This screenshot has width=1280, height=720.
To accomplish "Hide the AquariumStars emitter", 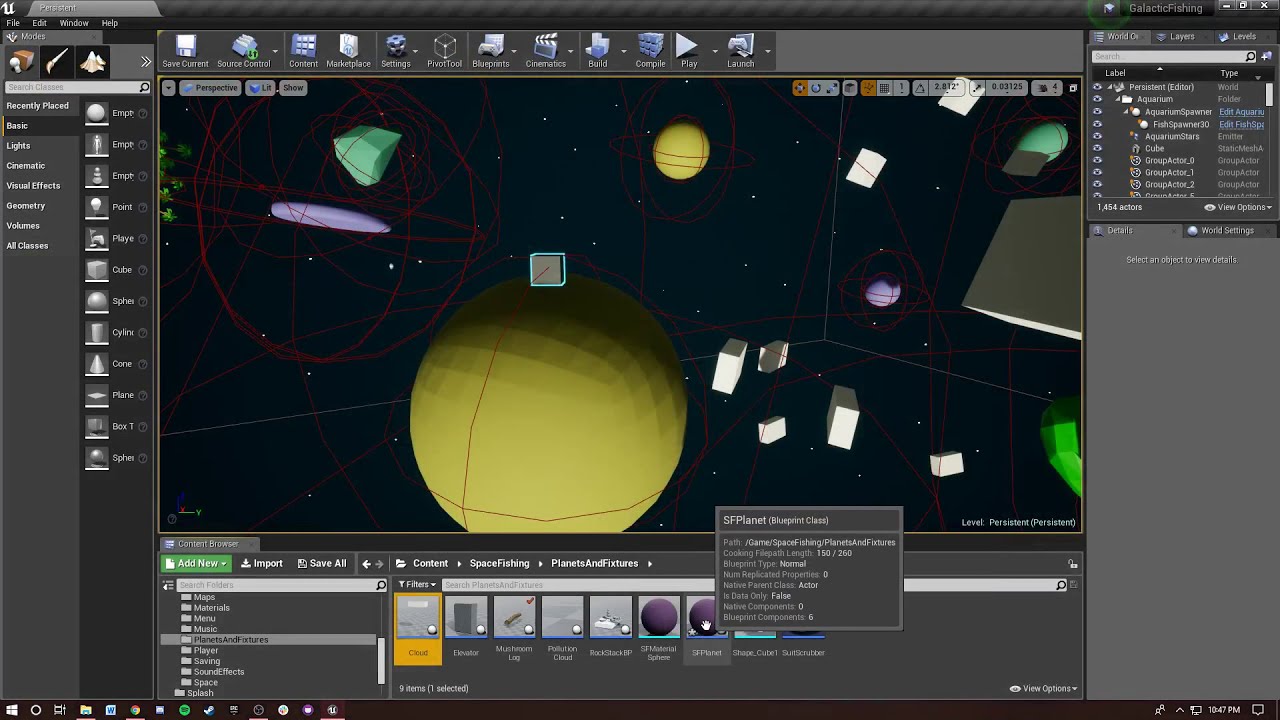I will point(1097,136).
